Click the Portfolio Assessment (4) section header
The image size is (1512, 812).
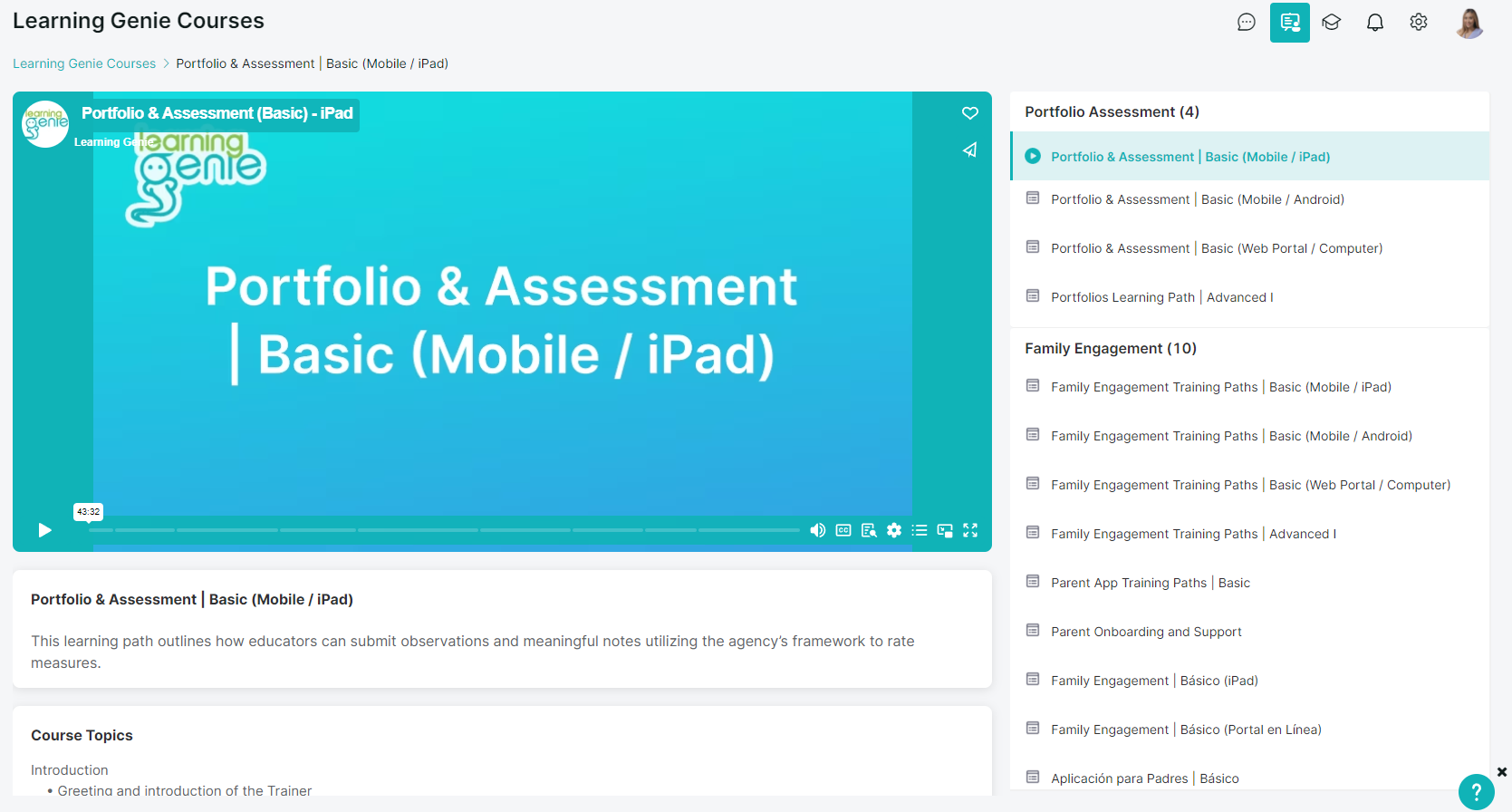point(1112,111)
